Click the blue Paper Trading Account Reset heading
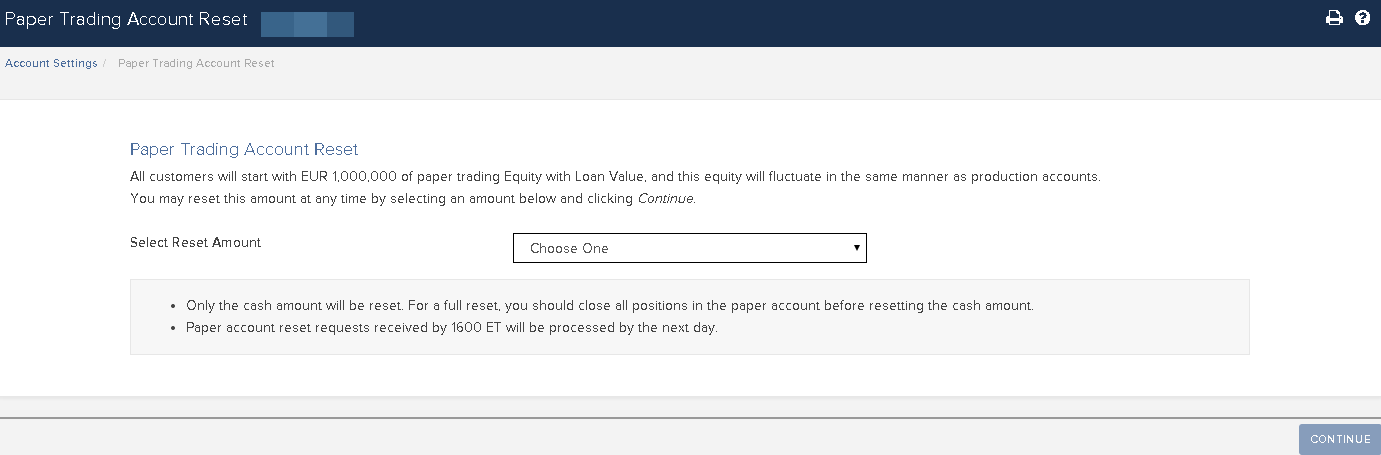 tap(244, 150)
